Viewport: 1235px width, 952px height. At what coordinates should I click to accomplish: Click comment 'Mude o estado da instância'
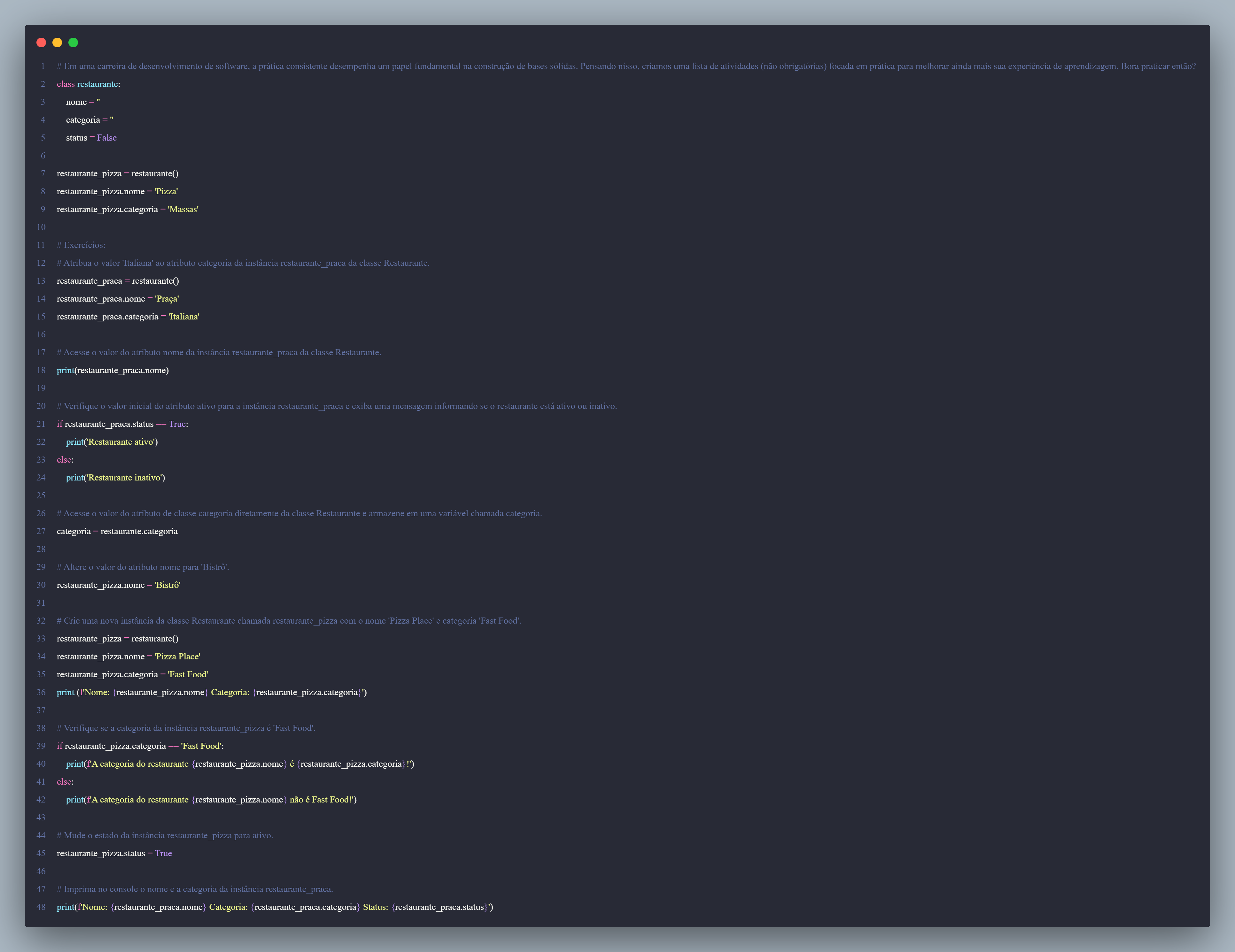tap(165, 835)
